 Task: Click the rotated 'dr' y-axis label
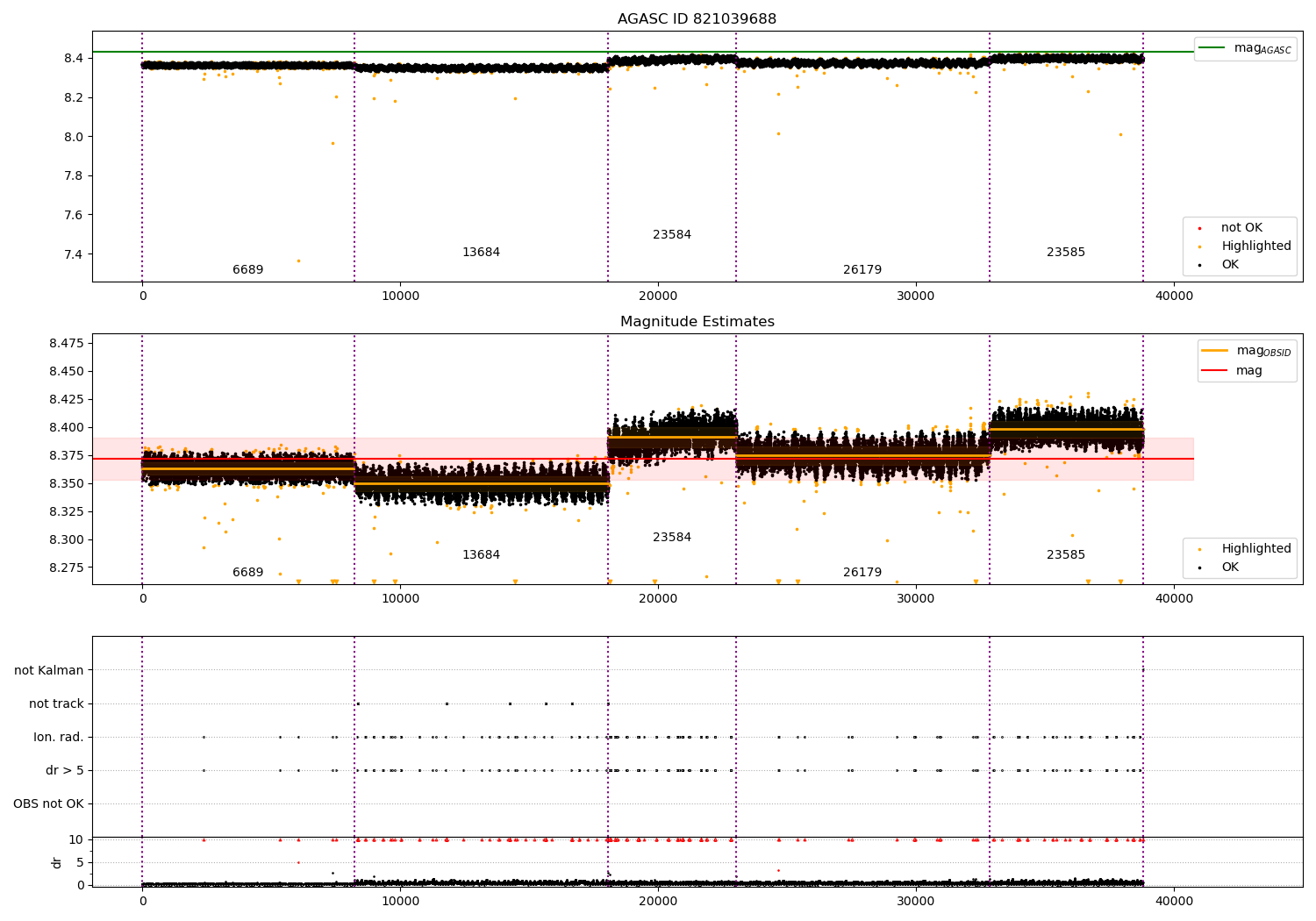click(x=57, y=862)
